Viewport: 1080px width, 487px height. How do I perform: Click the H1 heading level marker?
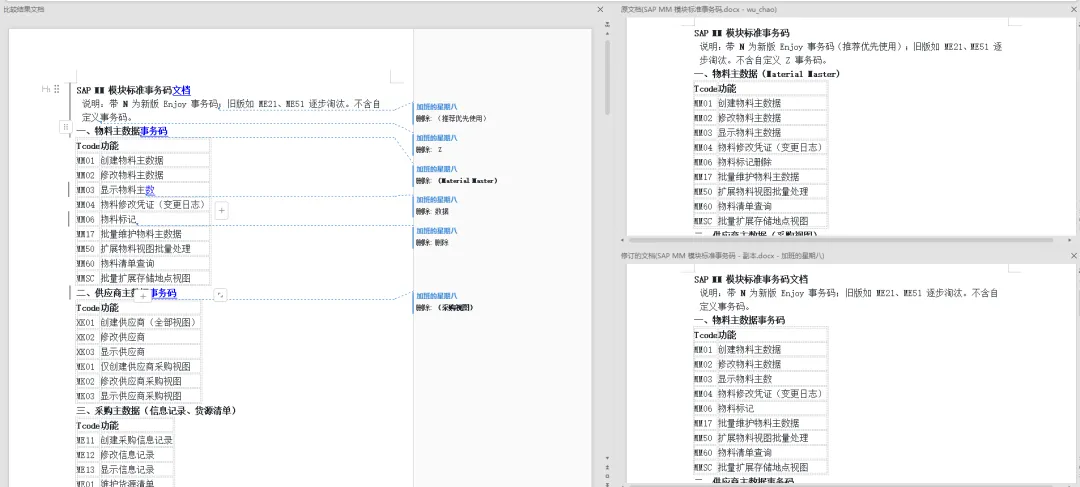click(45, 89)
